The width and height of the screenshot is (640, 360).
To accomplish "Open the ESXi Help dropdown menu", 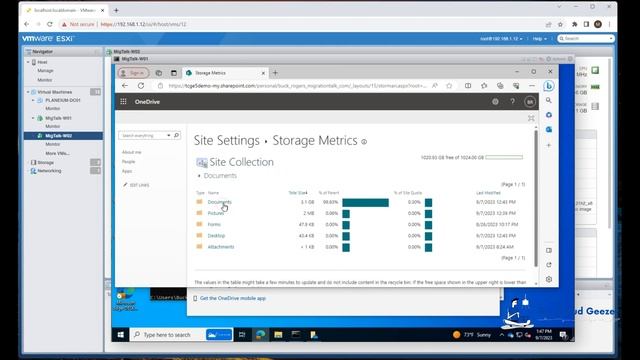I will click(539, 38).
